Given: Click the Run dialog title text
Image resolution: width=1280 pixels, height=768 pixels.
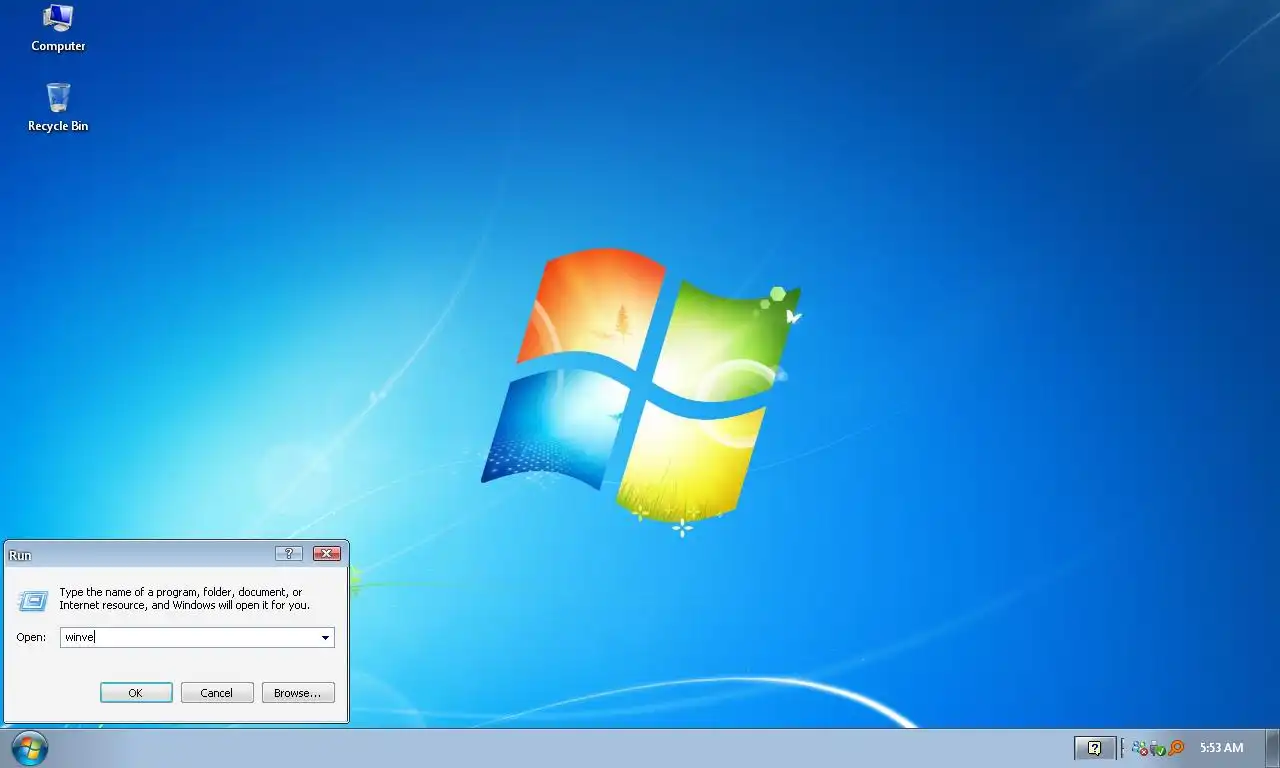Looking at the screenshot, I should [x=19, y=555].
